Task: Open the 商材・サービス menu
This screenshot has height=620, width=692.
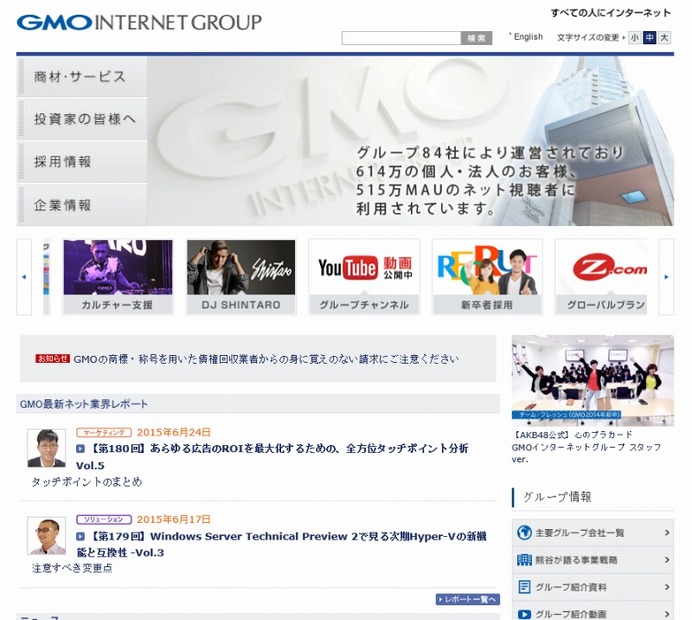Action: coord(82,77)
